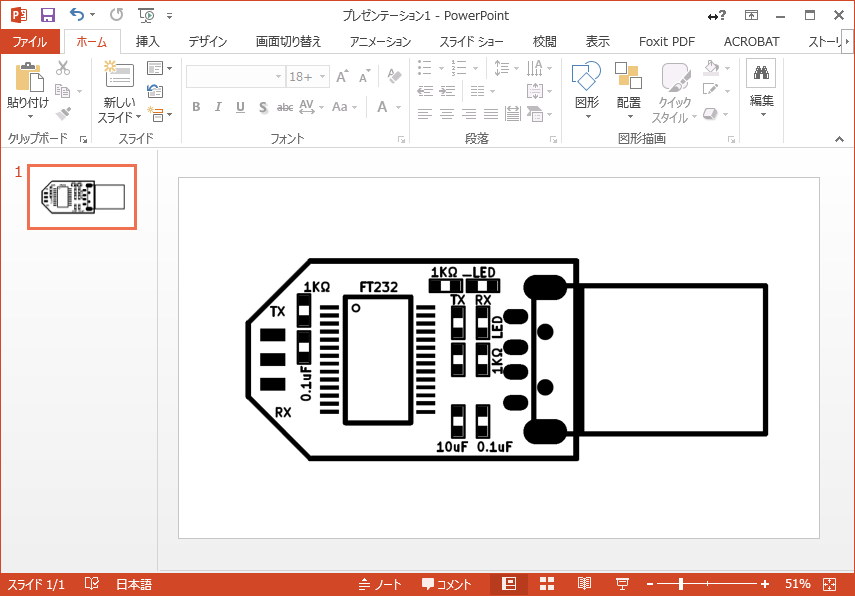
Task: Click the Slide Show icon in the status bar
Action: pyautogui.click(x=622, y=584)
